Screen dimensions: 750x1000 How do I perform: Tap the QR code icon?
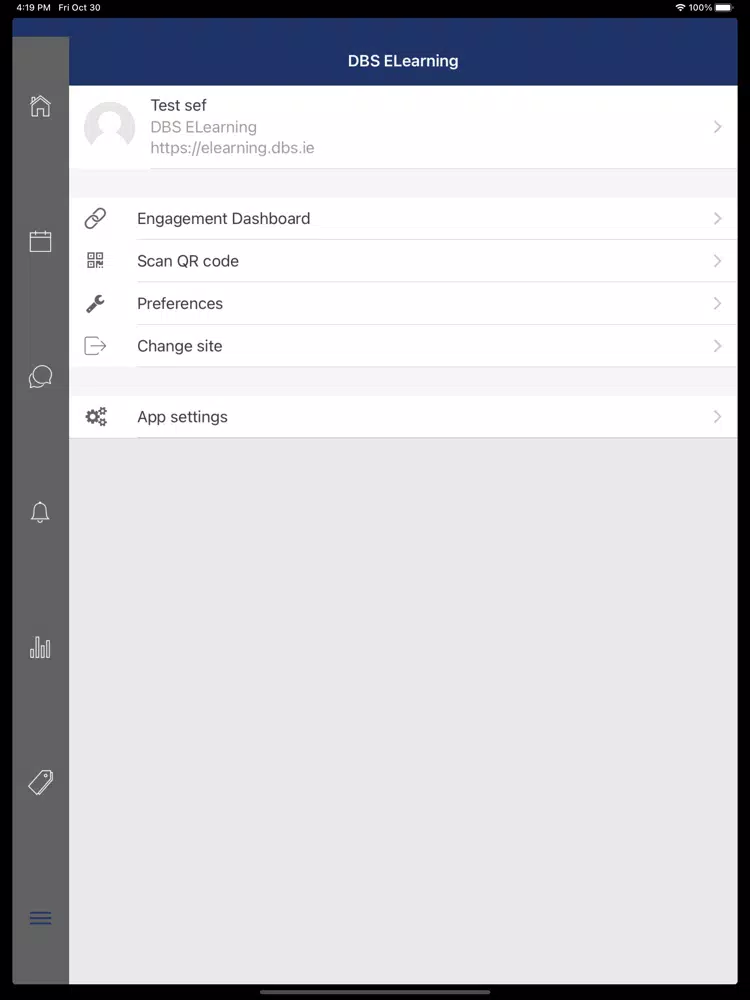[95, 261]
